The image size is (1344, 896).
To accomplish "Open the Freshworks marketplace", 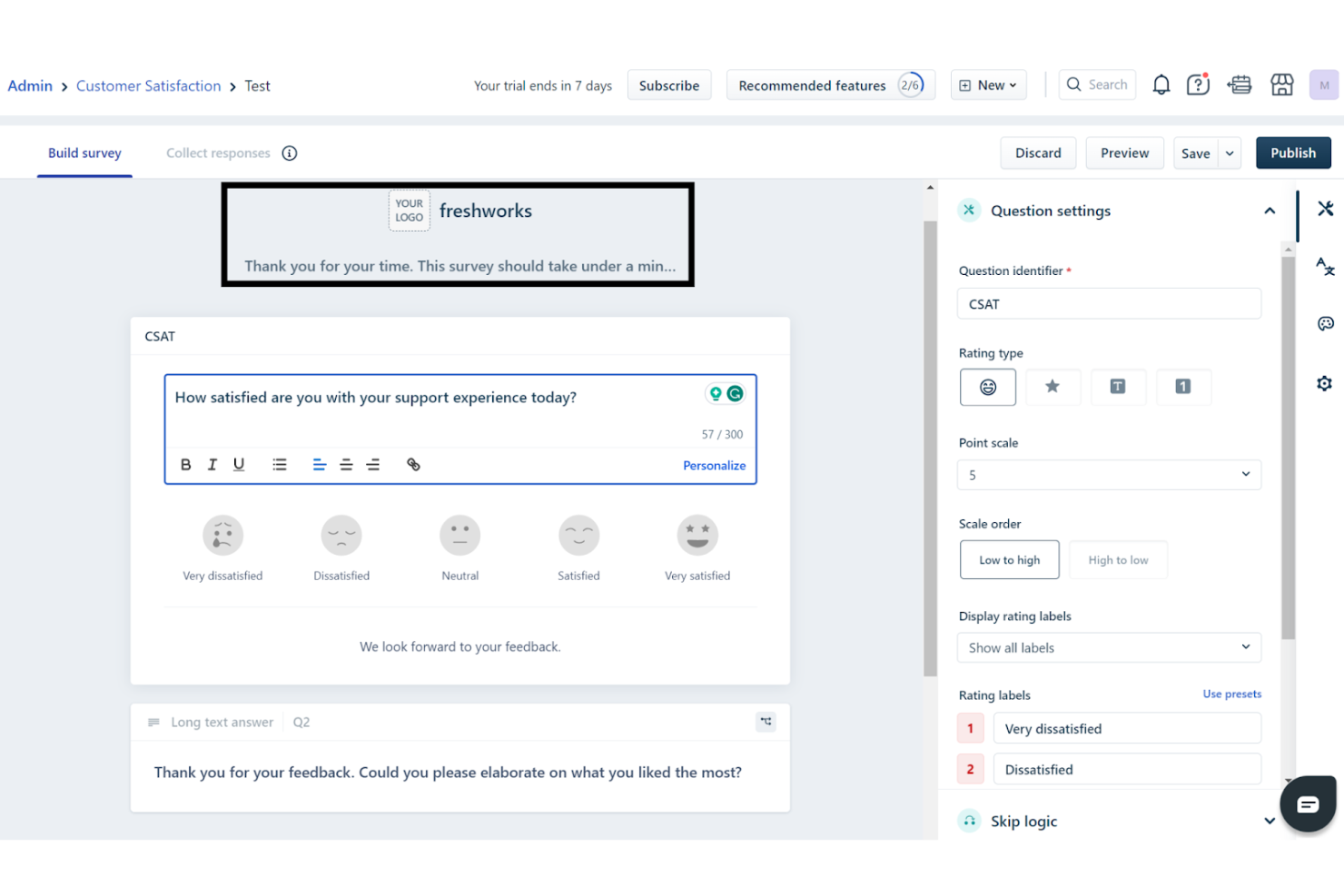I will [x=1281, y=84].
